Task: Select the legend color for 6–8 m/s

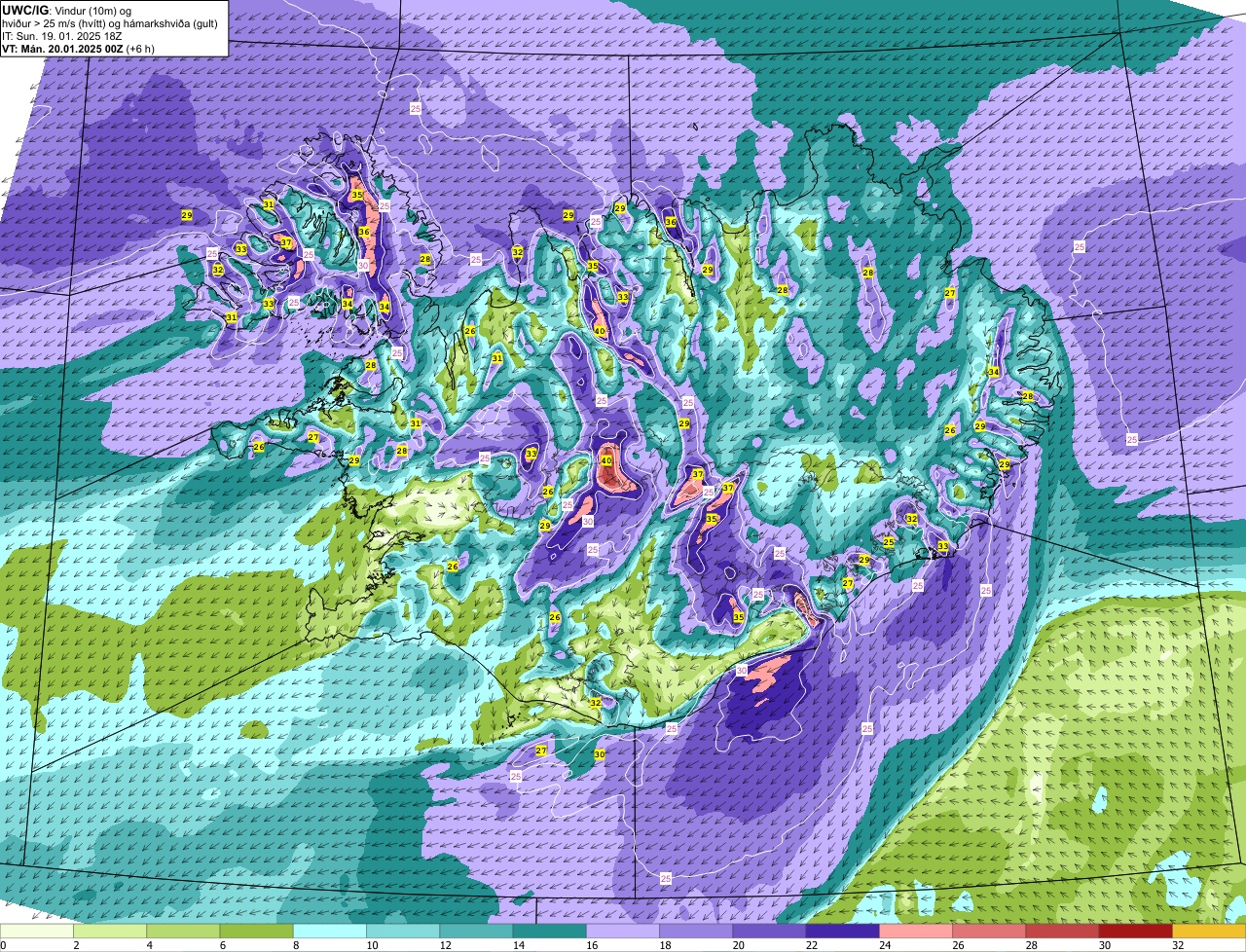Action: pyautogui.click(x=256, y=932)
